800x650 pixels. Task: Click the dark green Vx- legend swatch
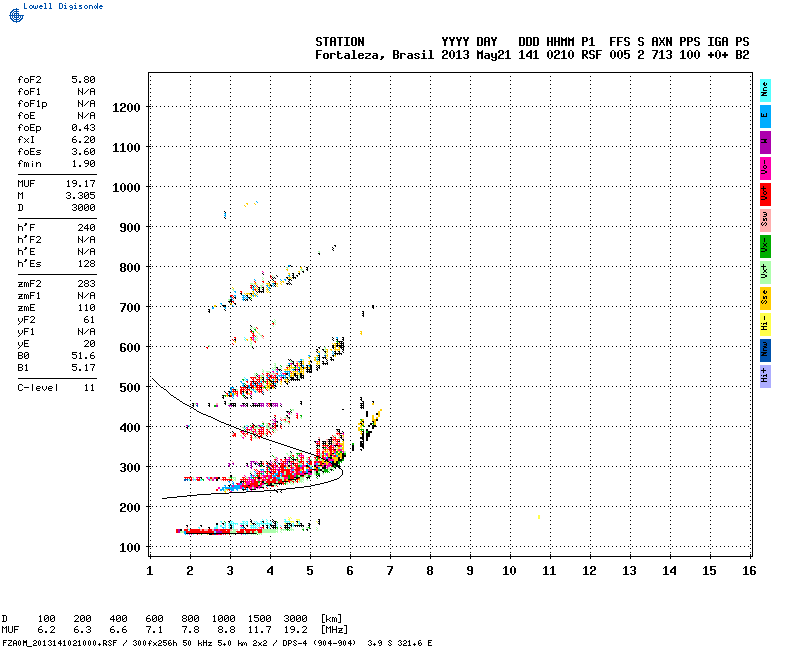765,246
